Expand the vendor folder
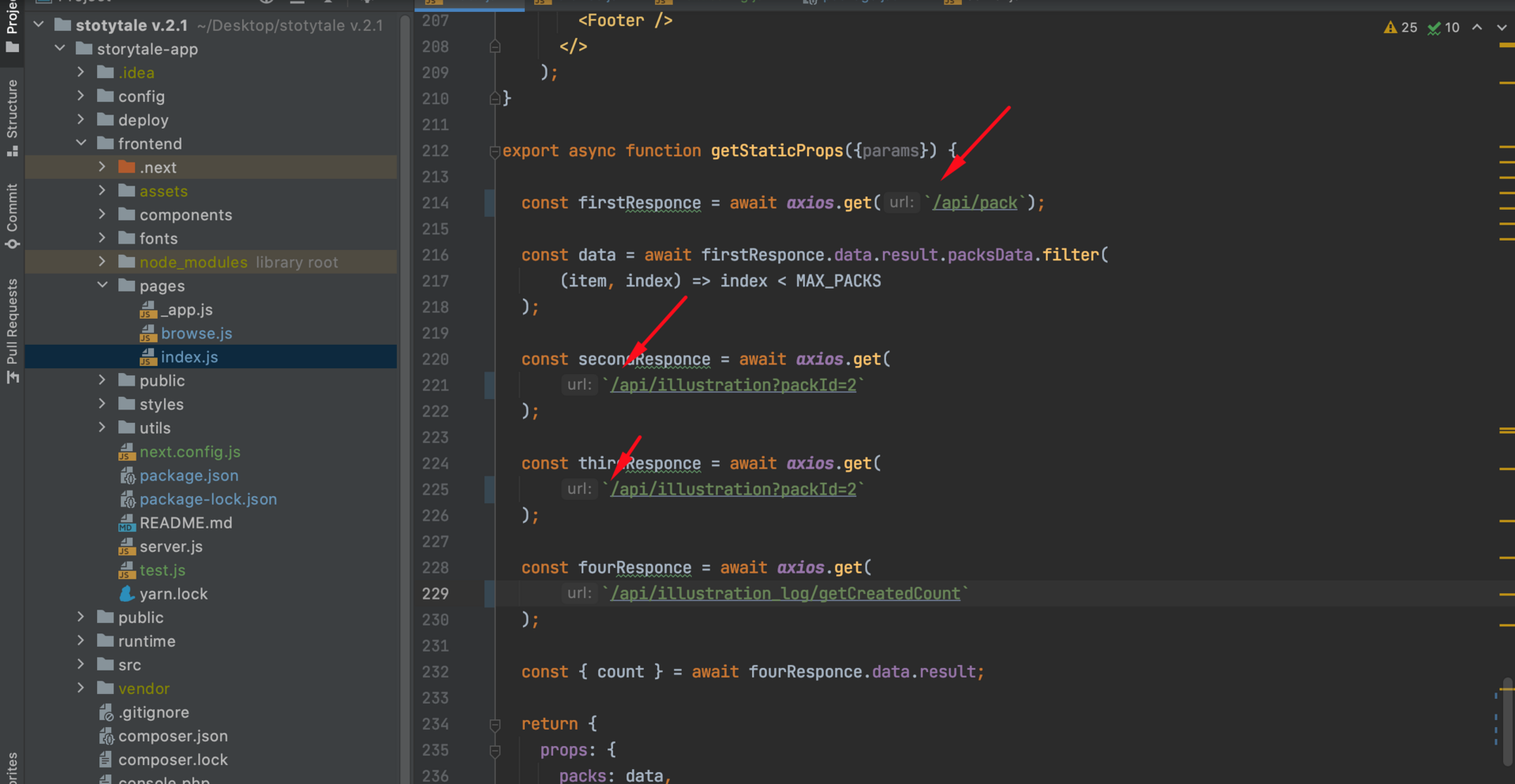Image resolution: width=1515 pixels, height=784 pixels. click(x=81, y=689)
